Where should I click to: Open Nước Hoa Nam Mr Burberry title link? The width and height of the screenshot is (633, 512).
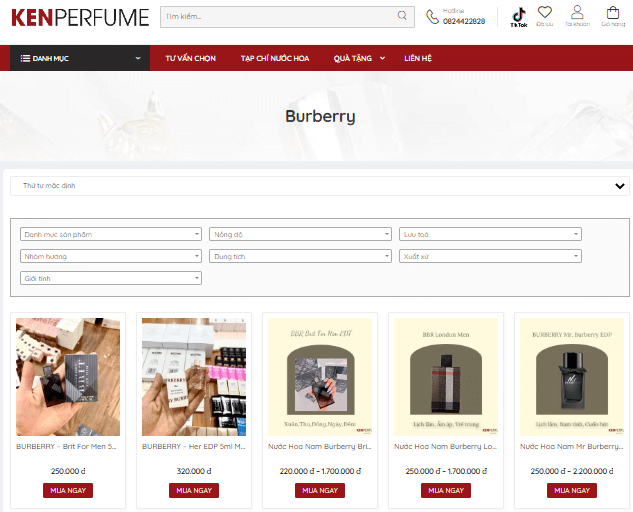tap(572, 447)
